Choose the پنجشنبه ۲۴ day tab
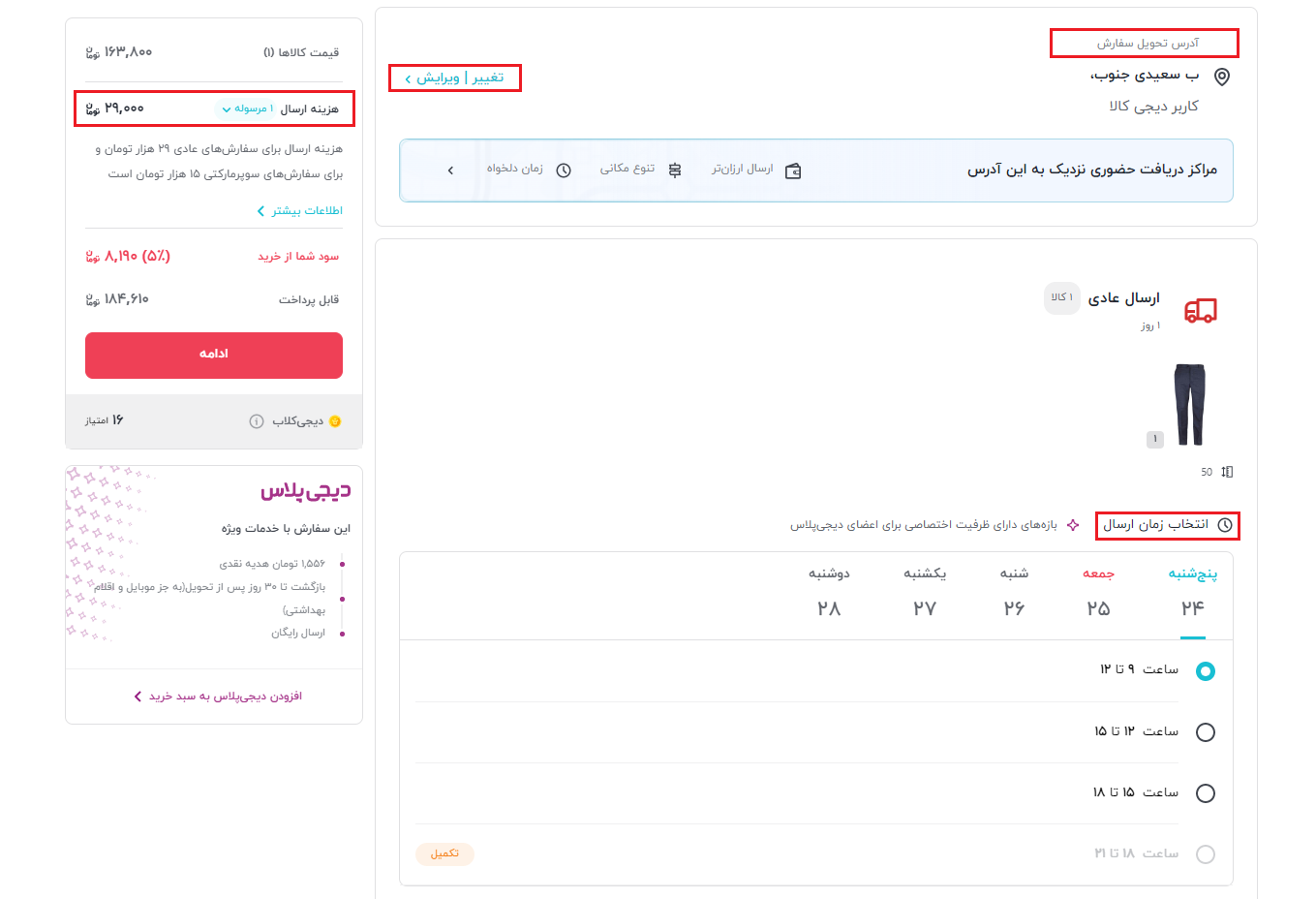1316x899 pixels. [1193, 593]
